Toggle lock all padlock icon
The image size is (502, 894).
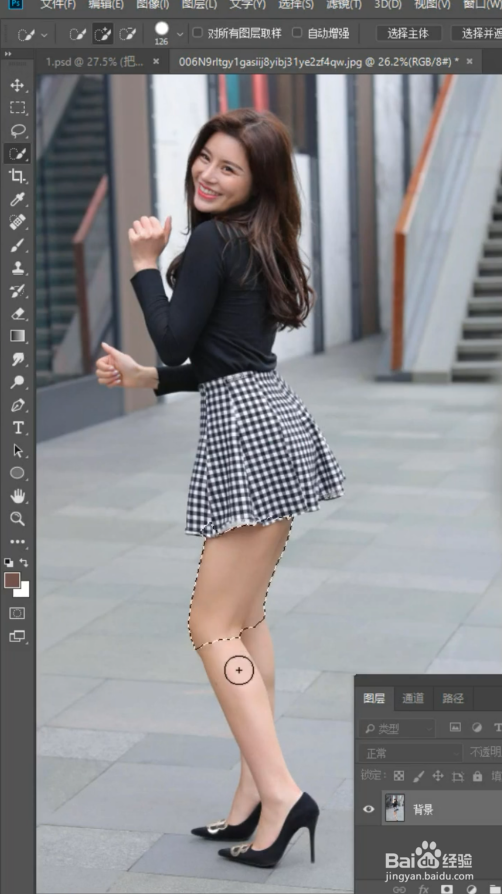pyautogui.click(x=477, y=775)
